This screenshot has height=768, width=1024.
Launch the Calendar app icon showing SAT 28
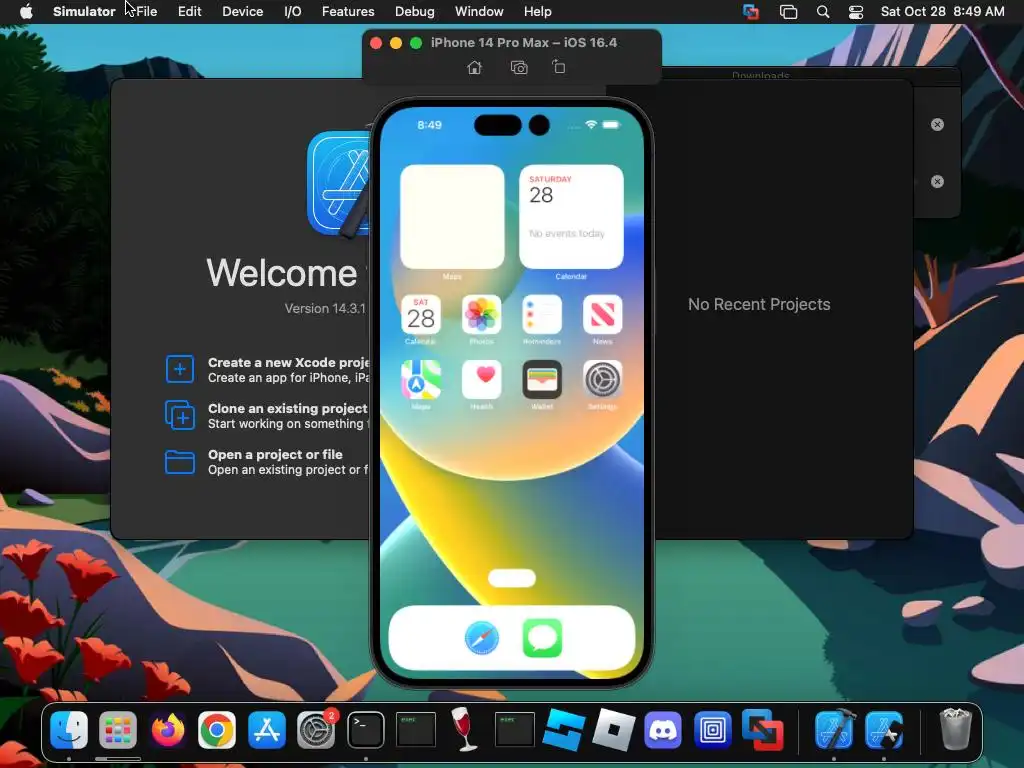pyautogui.click(x=421, y=314)
